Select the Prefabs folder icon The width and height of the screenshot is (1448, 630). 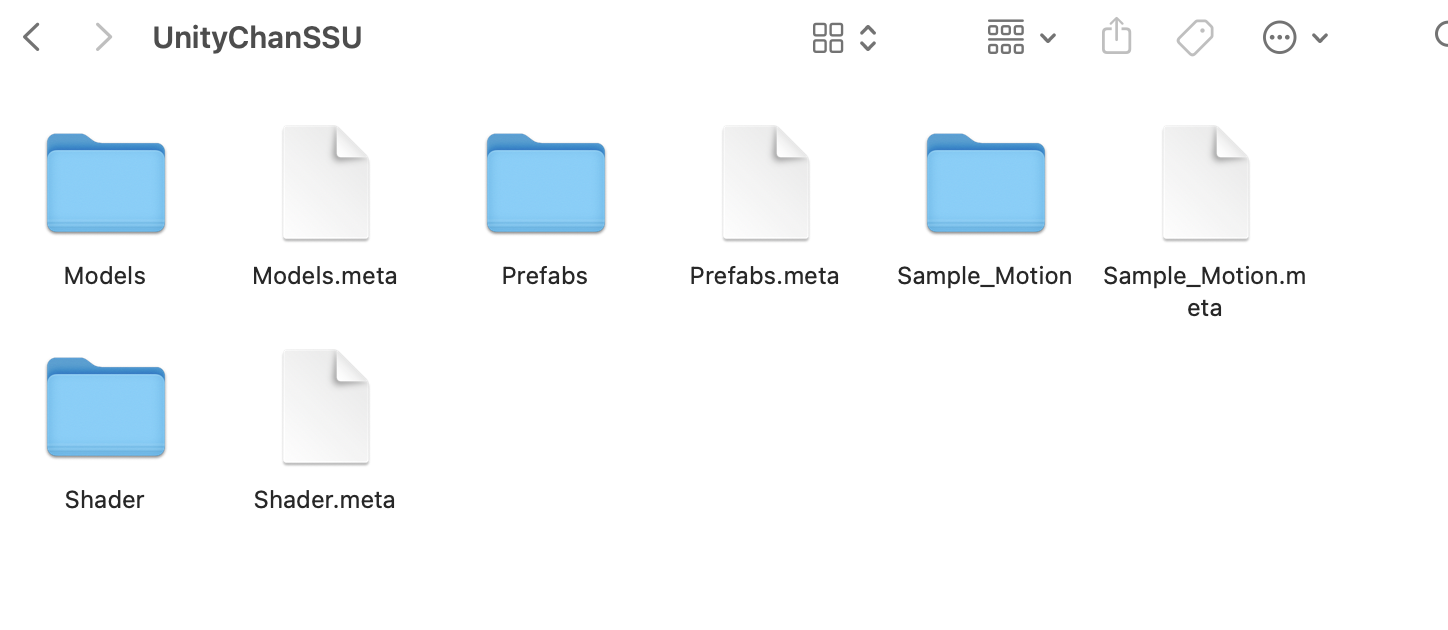pos(546,184)
